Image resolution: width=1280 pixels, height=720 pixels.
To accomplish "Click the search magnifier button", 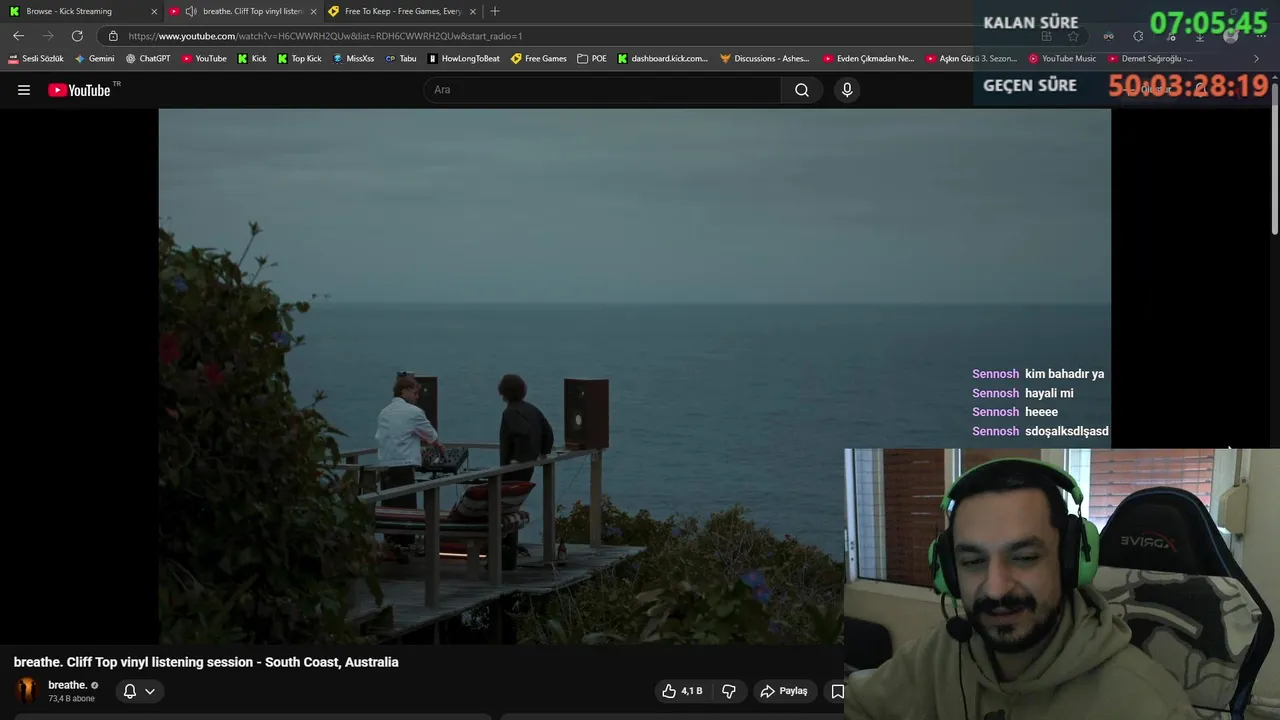I will point(802,90).
